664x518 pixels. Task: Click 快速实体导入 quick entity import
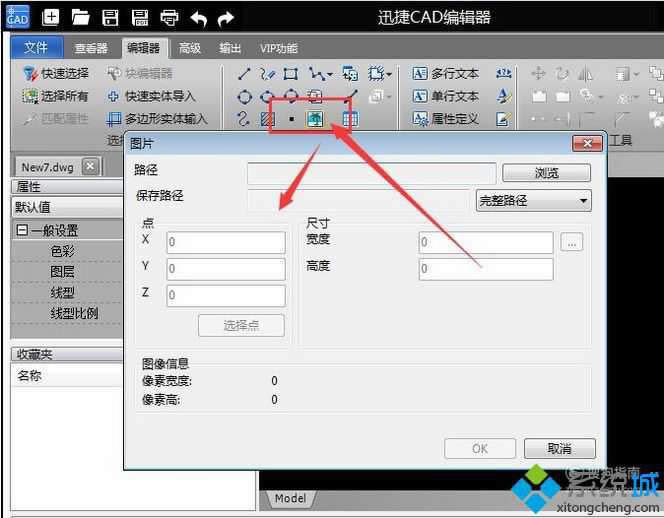point(151,96)
